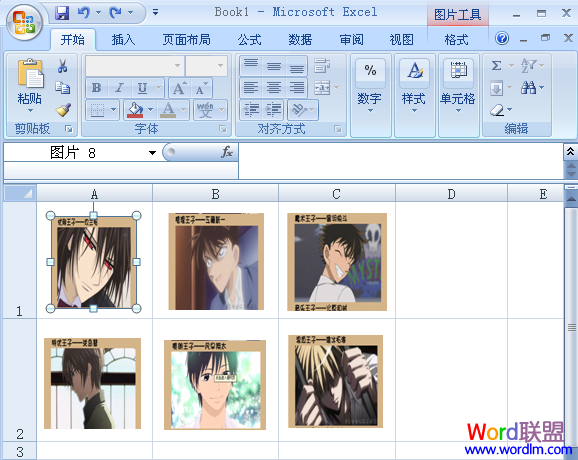Activate the Format Painter brush
578x460 pixels.
coord(63,109)
